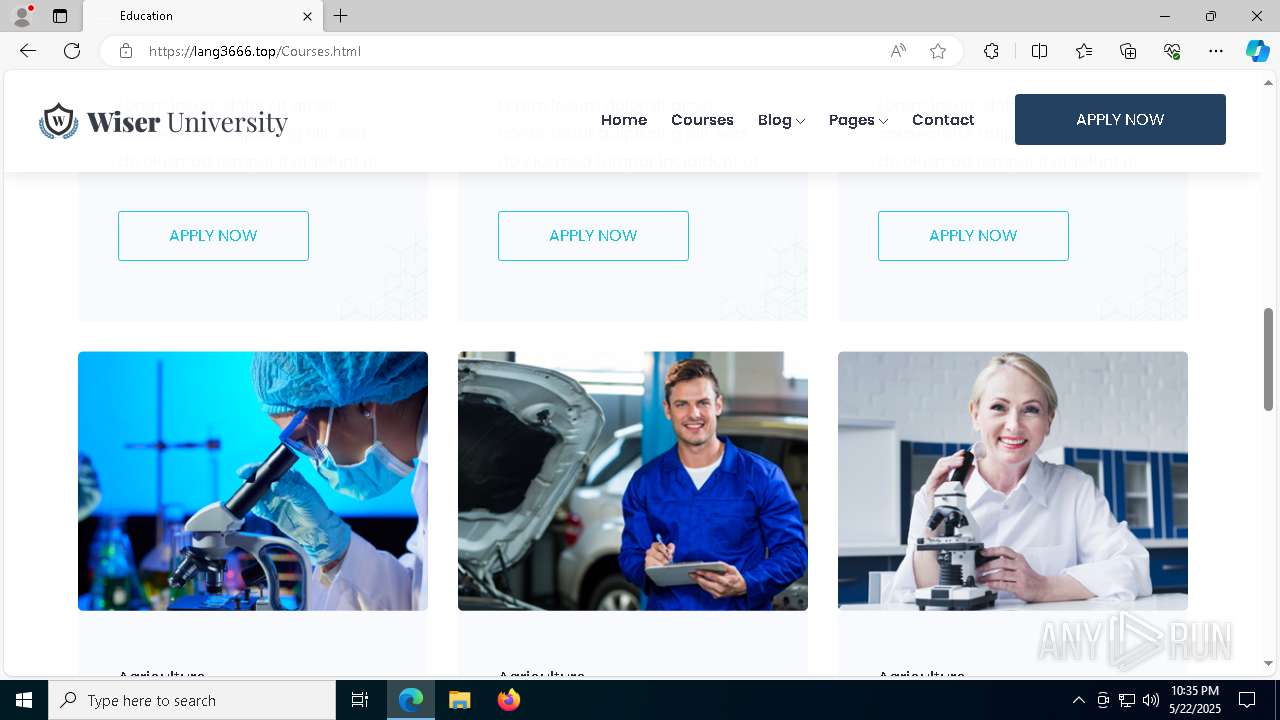The height and width of the screenshot is (720, 1280).
Task: Open Contact nav item
Action: [x=943, y=120]
